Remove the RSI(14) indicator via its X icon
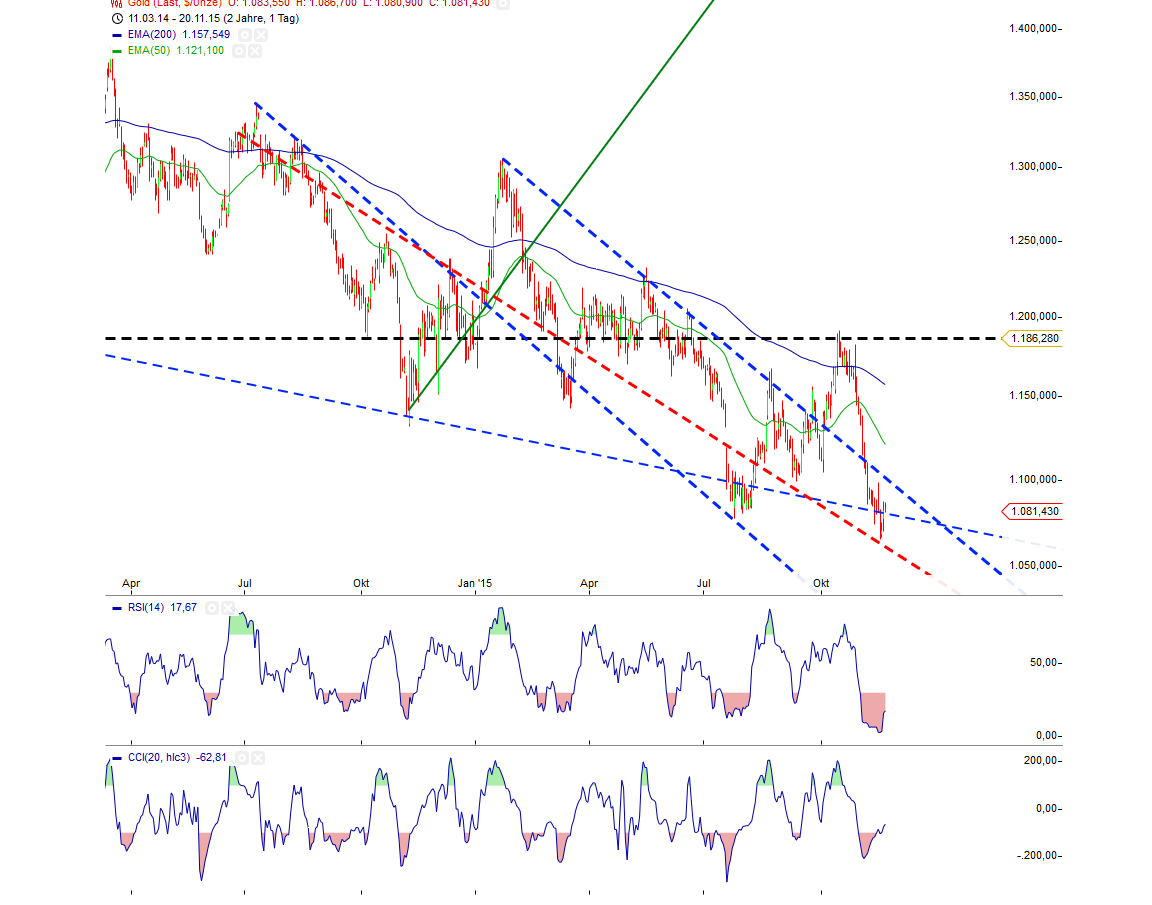Screen dimensions: 1152x905 (228, 607)
